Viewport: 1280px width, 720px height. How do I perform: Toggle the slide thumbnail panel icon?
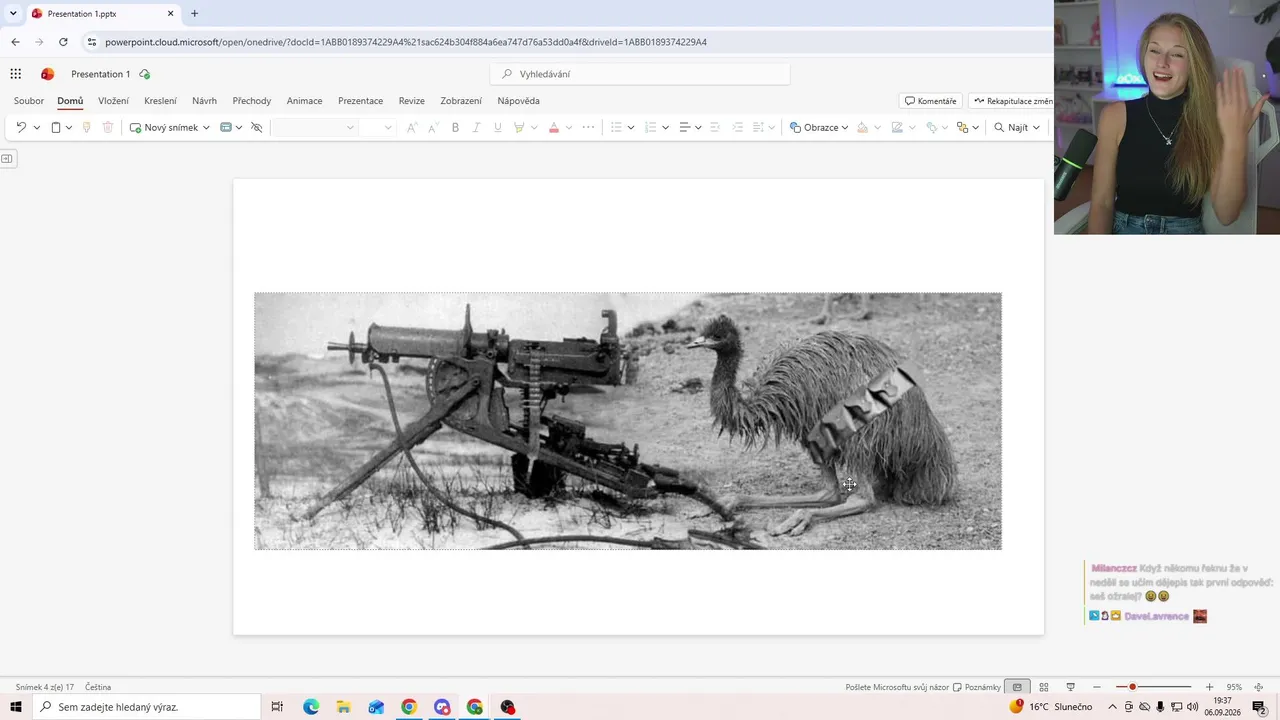tap(7, 158)
